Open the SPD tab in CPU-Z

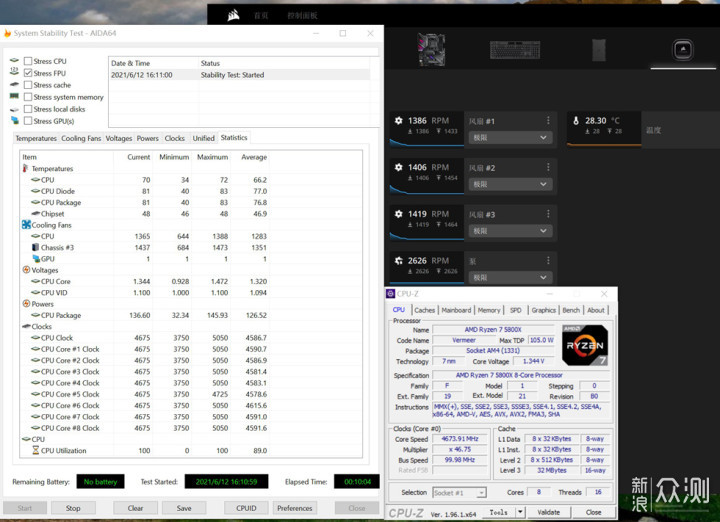(516, 310)
